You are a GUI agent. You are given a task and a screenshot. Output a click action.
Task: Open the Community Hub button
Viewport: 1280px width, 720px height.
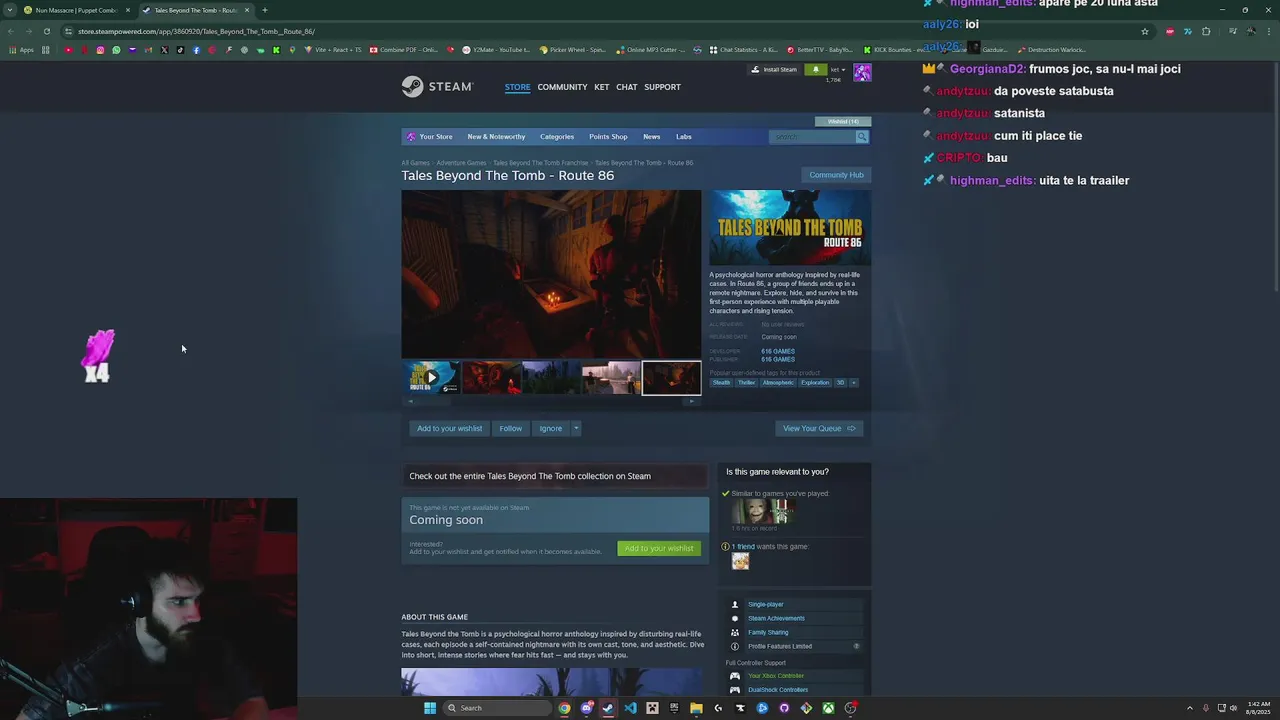point(836,175)
